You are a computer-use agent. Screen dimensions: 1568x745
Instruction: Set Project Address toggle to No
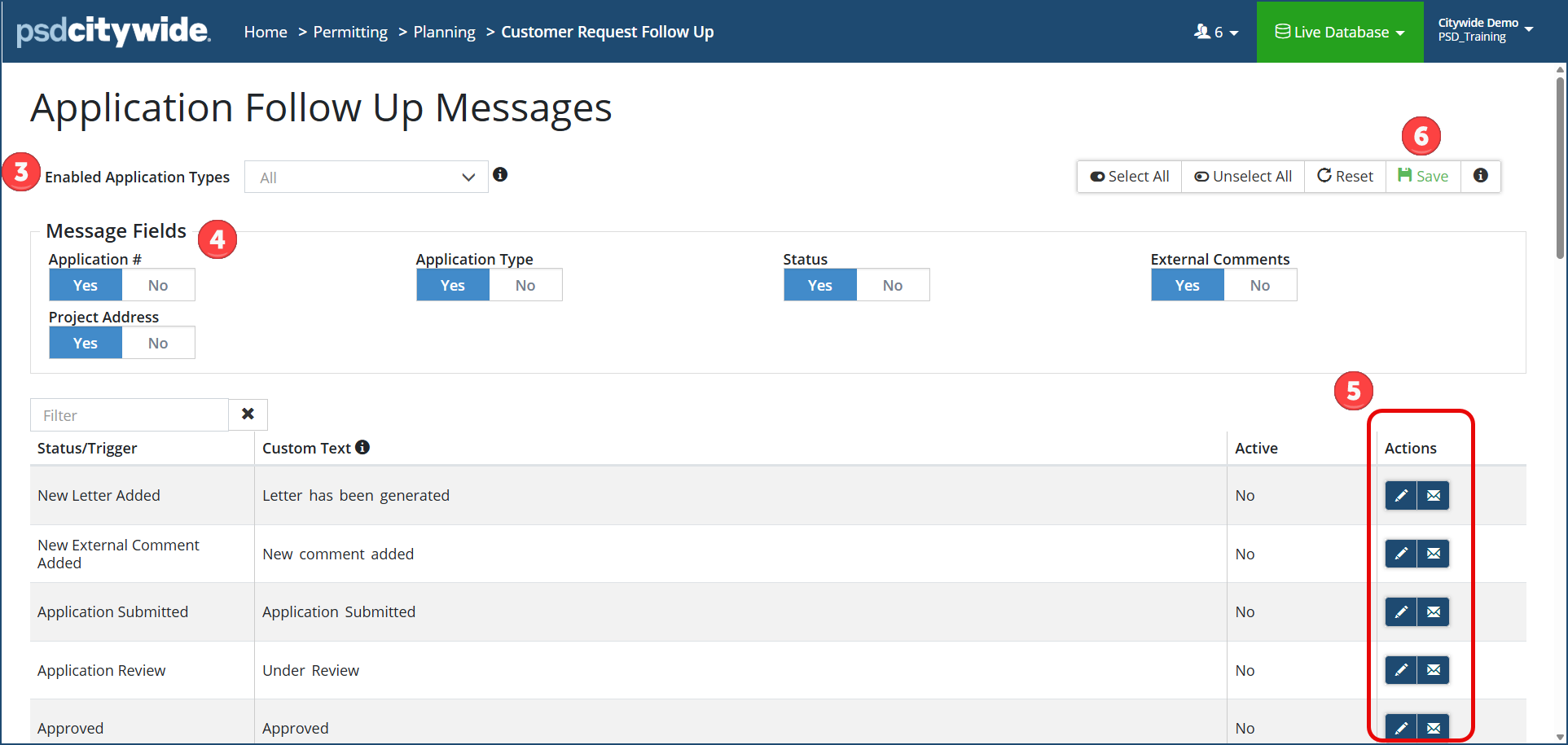point(158,343)
